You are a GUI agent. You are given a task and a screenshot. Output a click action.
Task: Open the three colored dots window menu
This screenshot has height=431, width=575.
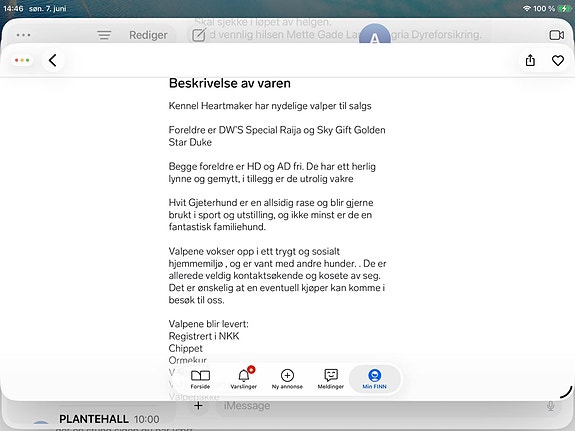point(22,60)
